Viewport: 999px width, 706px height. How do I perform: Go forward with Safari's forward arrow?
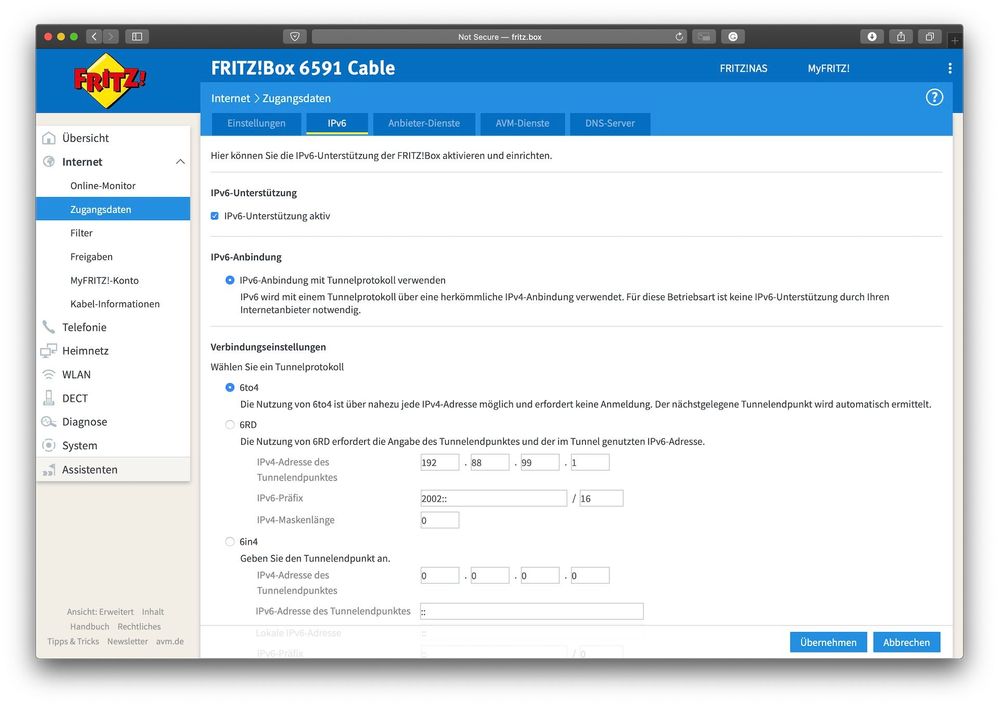click(111, 37)
